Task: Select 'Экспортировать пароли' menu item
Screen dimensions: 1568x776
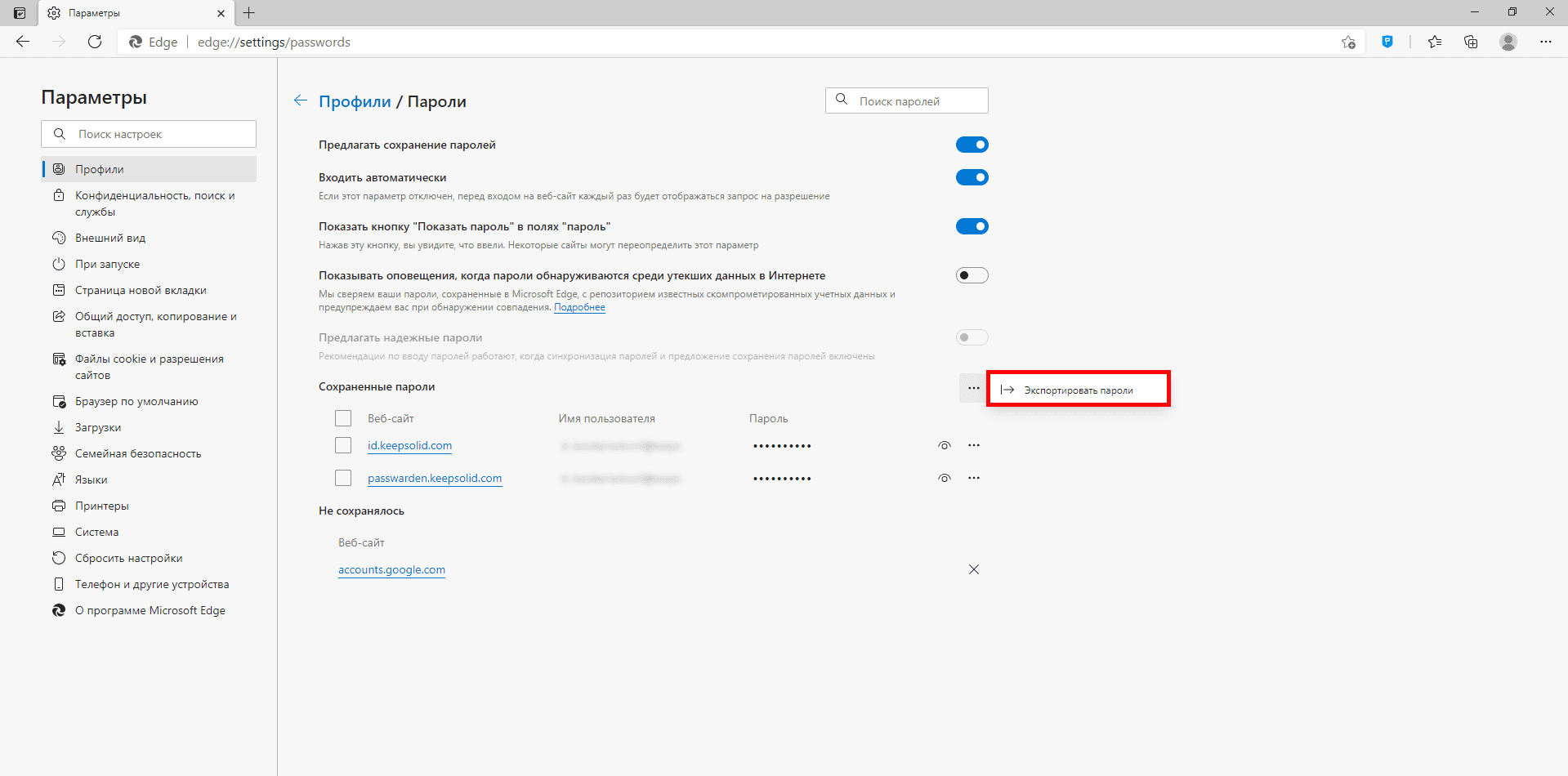Action: pos(1078,390)
